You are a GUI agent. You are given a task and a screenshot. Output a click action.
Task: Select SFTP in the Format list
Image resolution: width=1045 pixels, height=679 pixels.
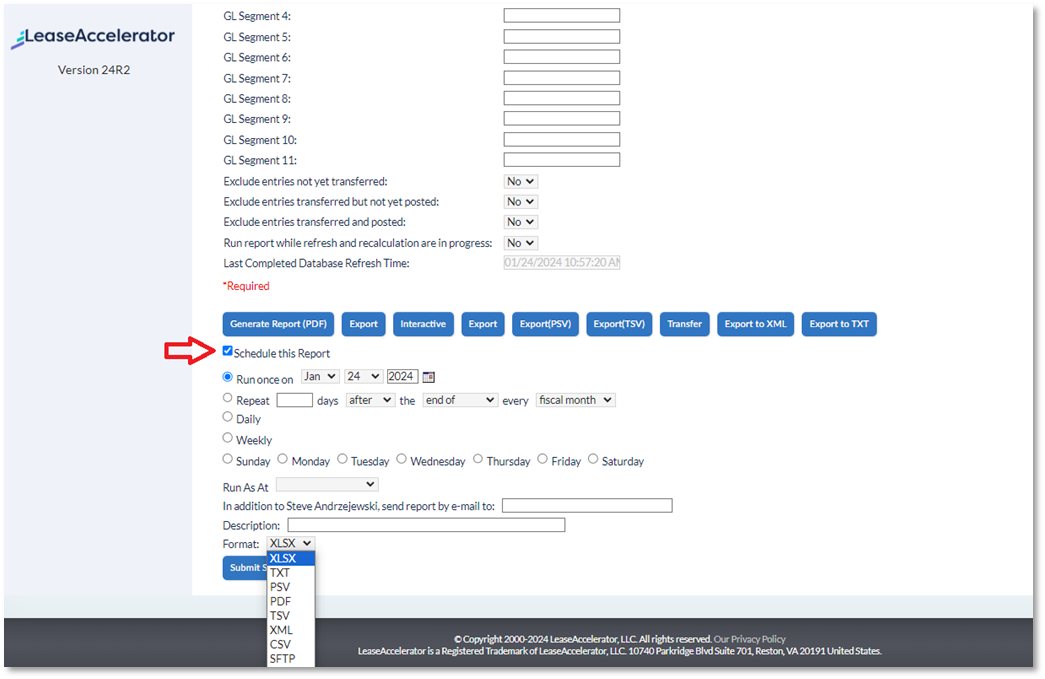[291, 658]
